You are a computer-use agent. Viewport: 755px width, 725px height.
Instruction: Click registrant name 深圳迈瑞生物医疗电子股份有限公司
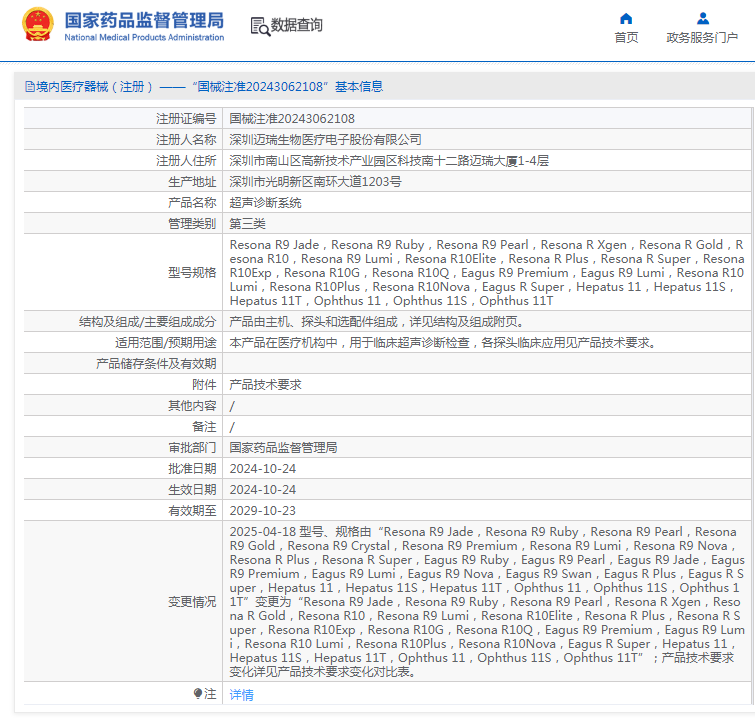point(325,140)
